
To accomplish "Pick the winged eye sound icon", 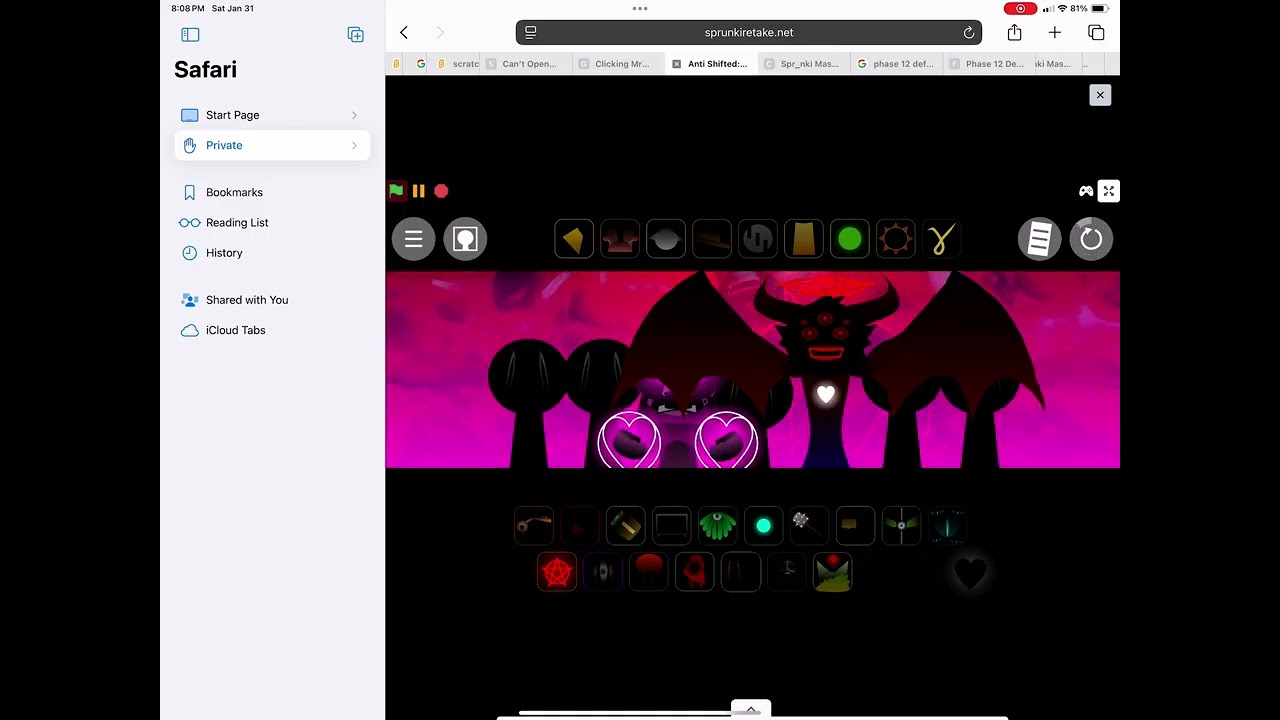I will tap(901, 525).
